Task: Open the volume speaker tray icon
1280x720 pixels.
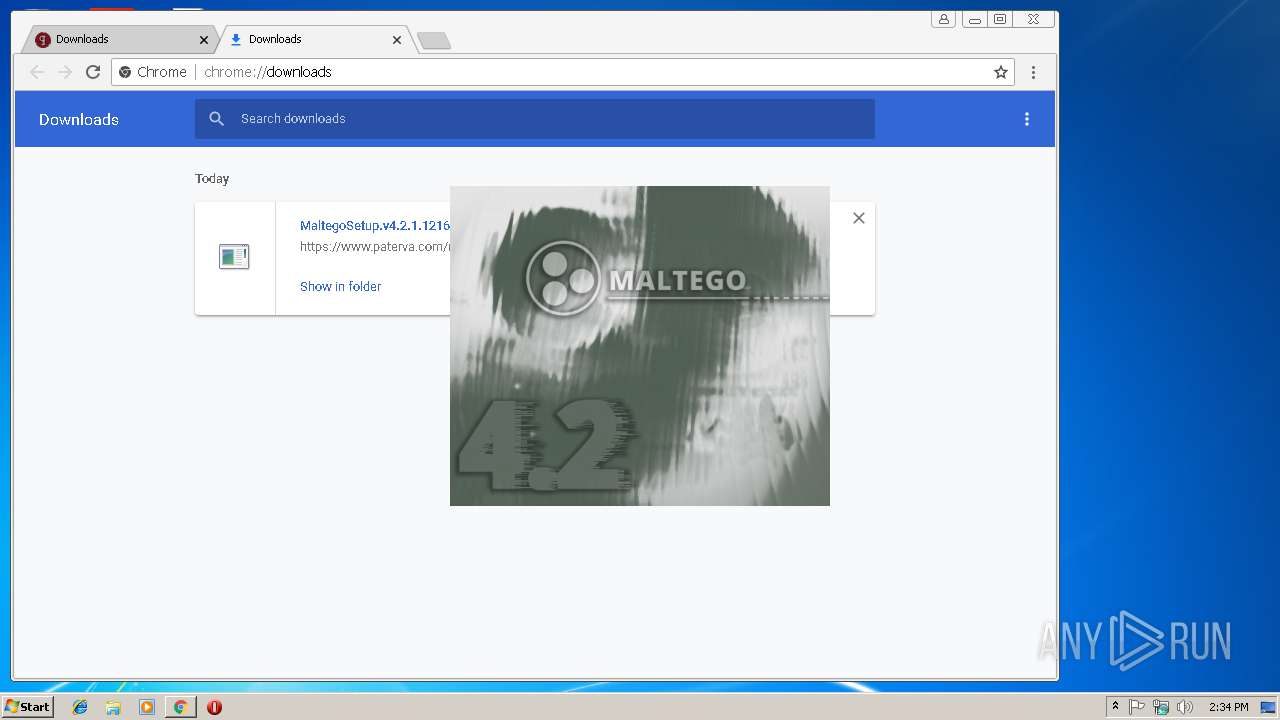Action: coord(1185,707)
